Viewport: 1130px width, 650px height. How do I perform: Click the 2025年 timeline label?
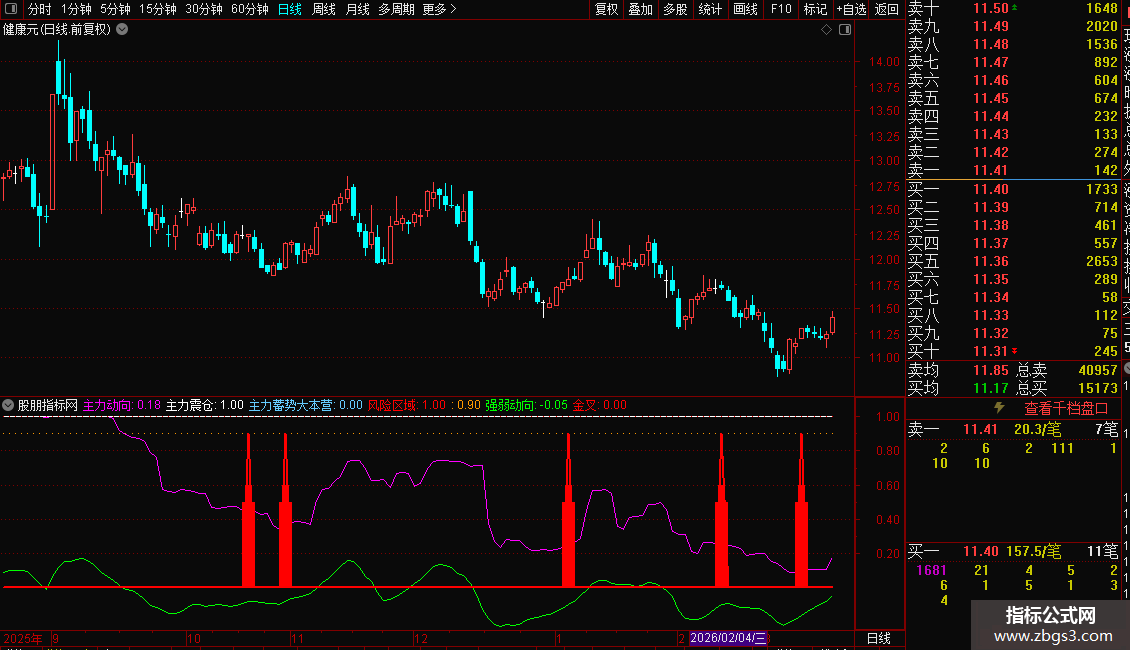point(23,638)
